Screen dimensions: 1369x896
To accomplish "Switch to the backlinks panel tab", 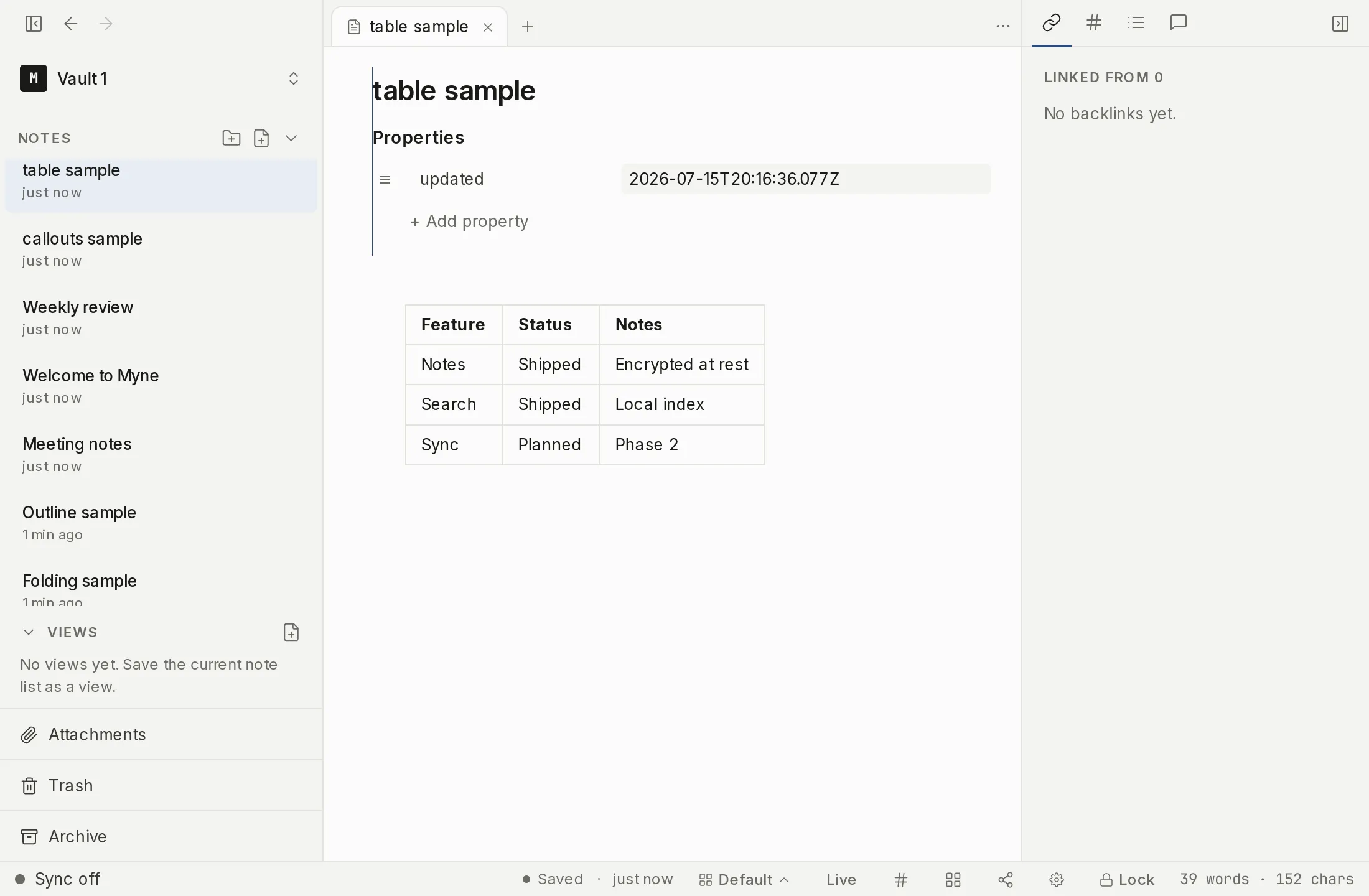I will 1051,23.
